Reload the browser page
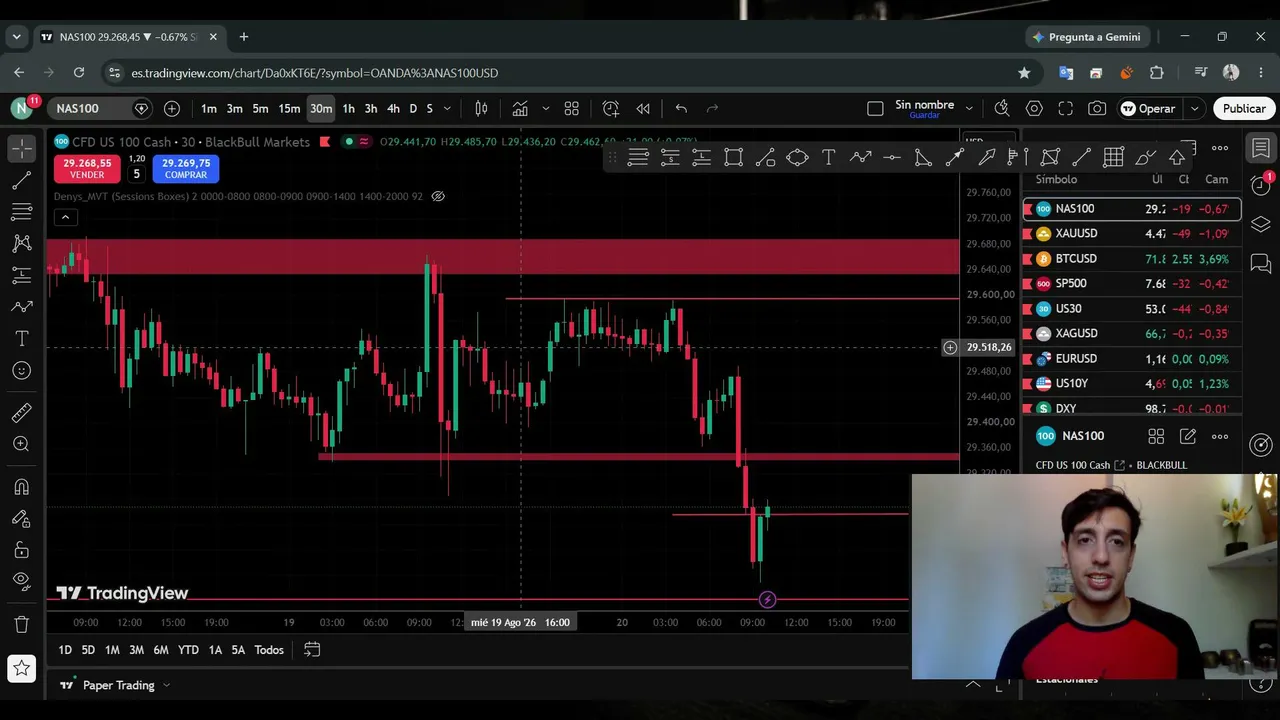1280x720 pixels. point(79,73)
